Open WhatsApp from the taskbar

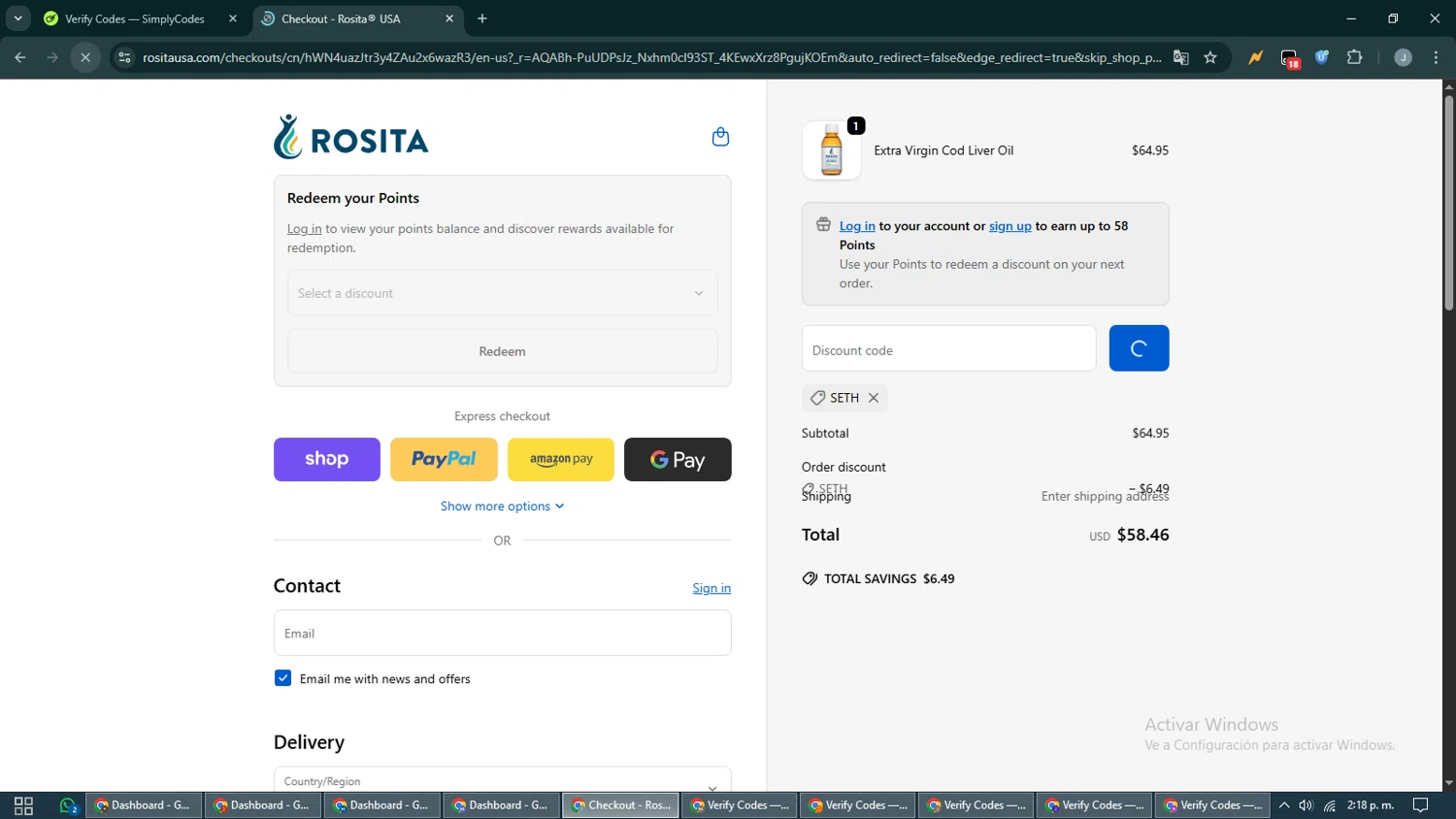coord(68,805)
